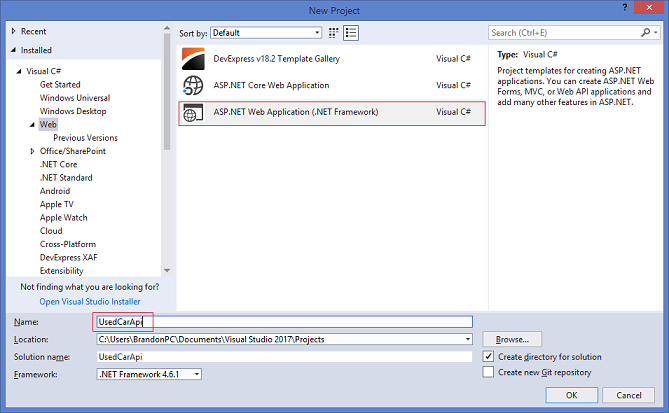Switch to small icons view
Screen dimensions: 669x413
point(334,33)
